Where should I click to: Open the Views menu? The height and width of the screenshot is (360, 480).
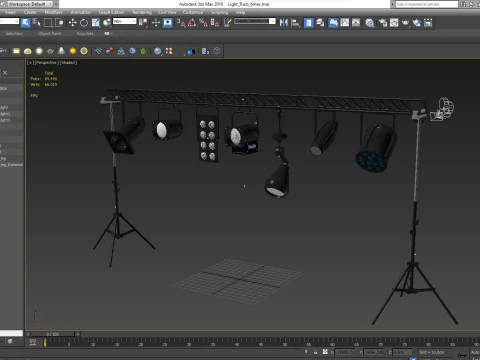pyautogui.click(x=10, y=12)
